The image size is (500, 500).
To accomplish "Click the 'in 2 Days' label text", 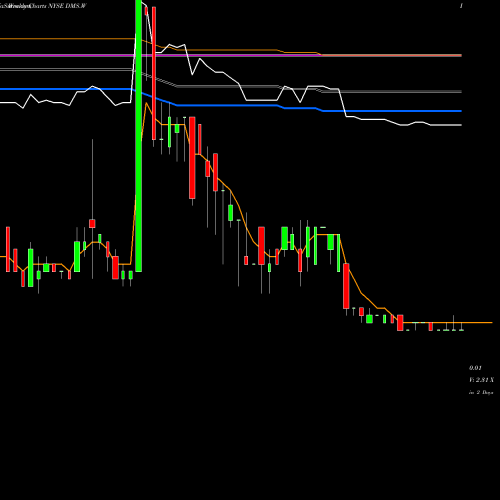I will (481, 392).
